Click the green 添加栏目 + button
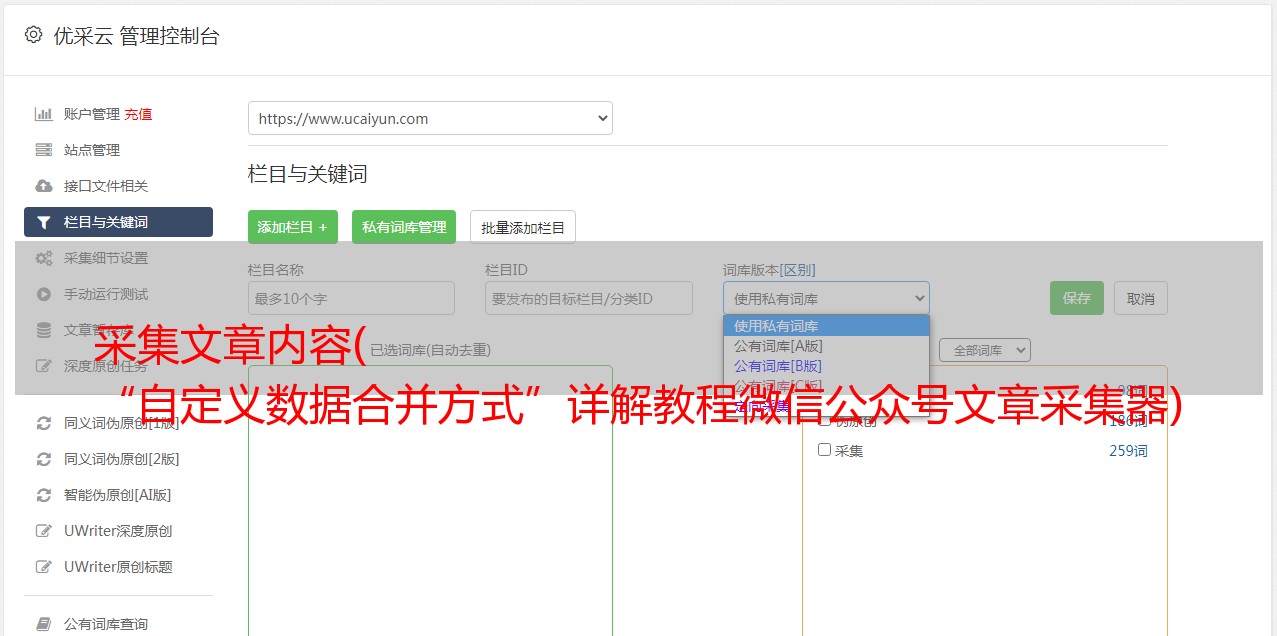The image size is (1277, 636). pyautogui.click(x=293, y=227)
